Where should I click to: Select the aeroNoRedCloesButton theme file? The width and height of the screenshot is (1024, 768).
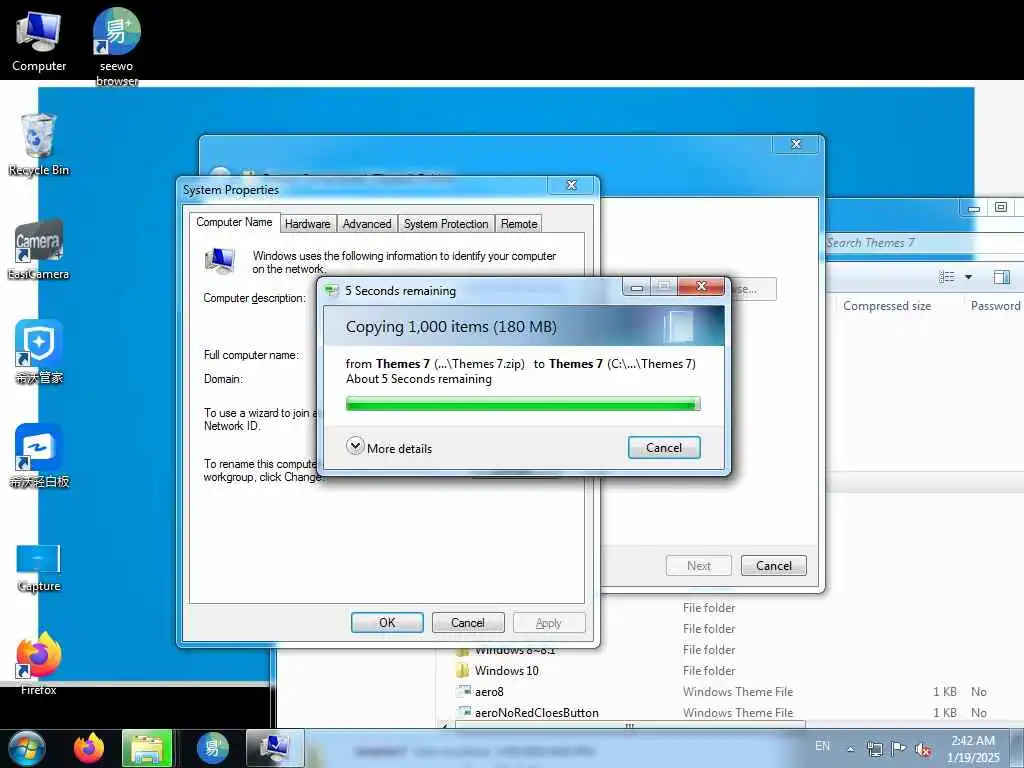537,712
